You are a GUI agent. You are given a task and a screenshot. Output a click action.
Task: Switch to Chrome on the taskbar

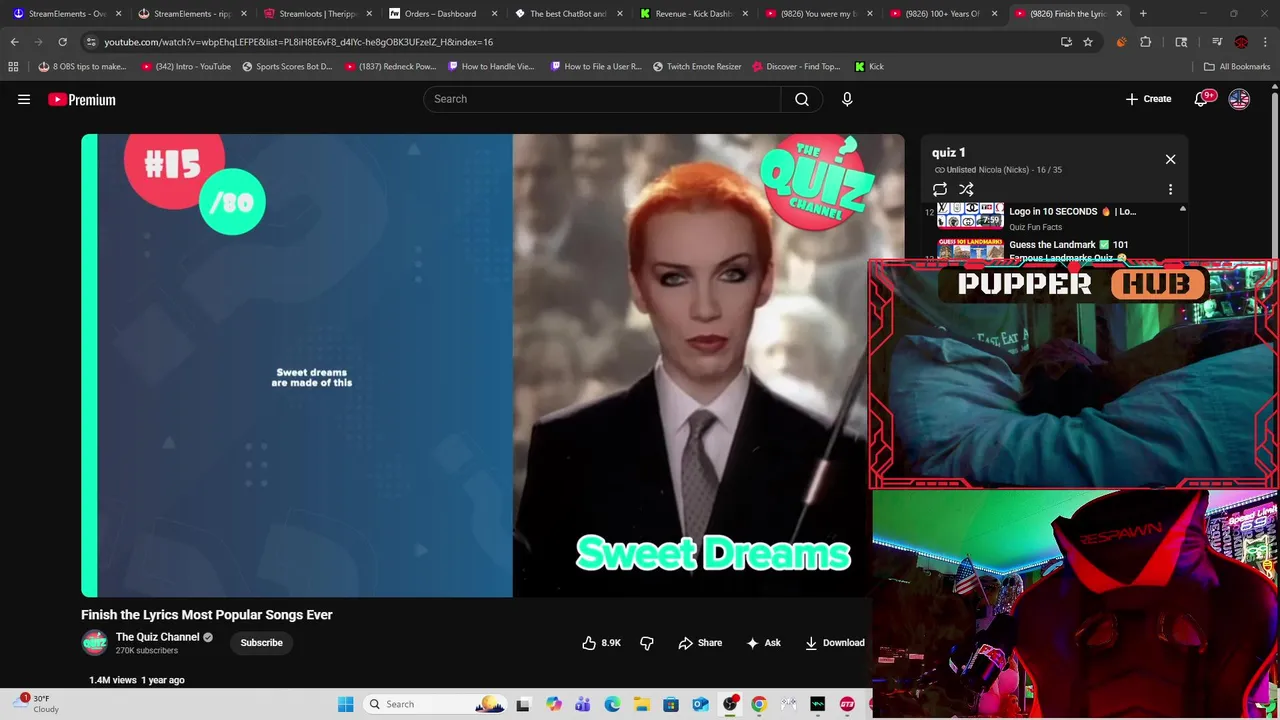click(759, 704)
